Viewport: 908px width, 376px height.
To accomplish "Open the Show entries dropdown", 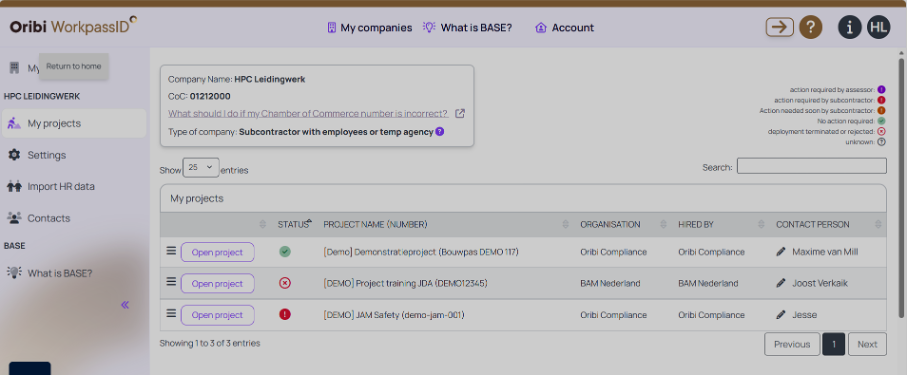I will pyautogui.click(x=201, y=167).
